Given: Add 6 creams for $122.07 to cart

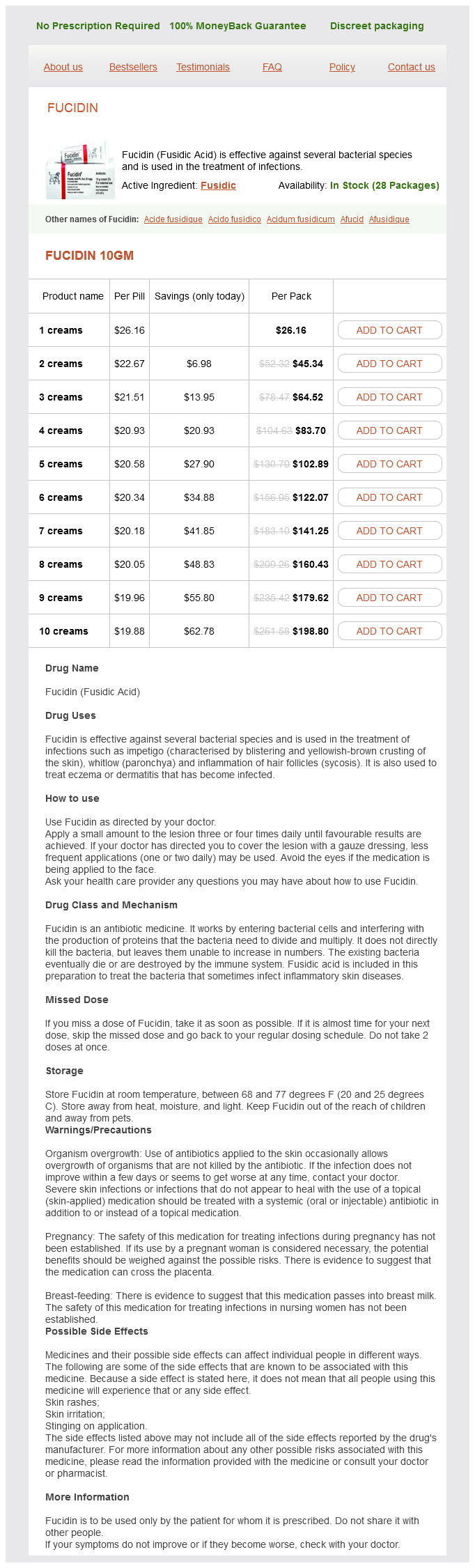Looking at the screenshot, I should point(389,497).
